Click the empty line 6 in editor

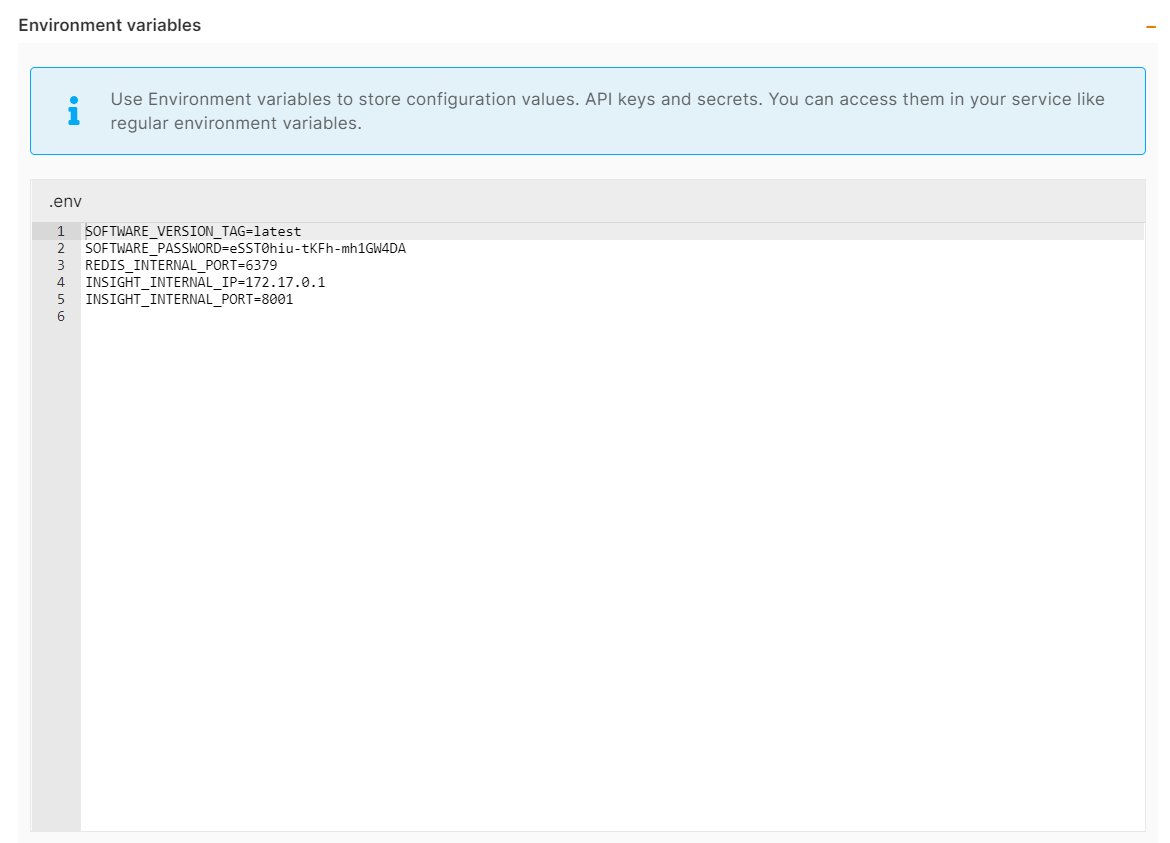(400, 316)
